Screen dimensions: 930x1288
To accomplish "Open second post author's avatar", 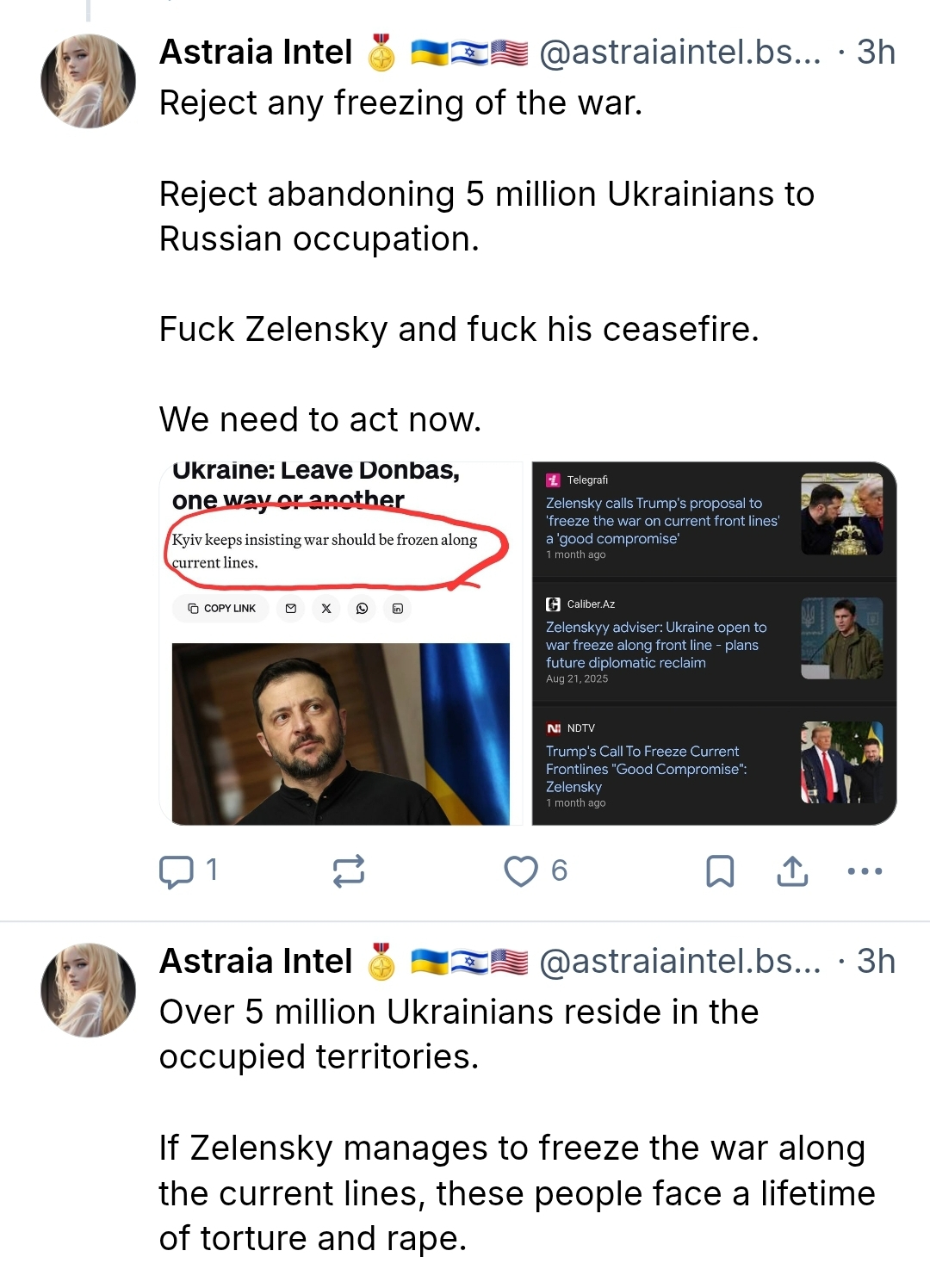I will [x=88, y=990].
